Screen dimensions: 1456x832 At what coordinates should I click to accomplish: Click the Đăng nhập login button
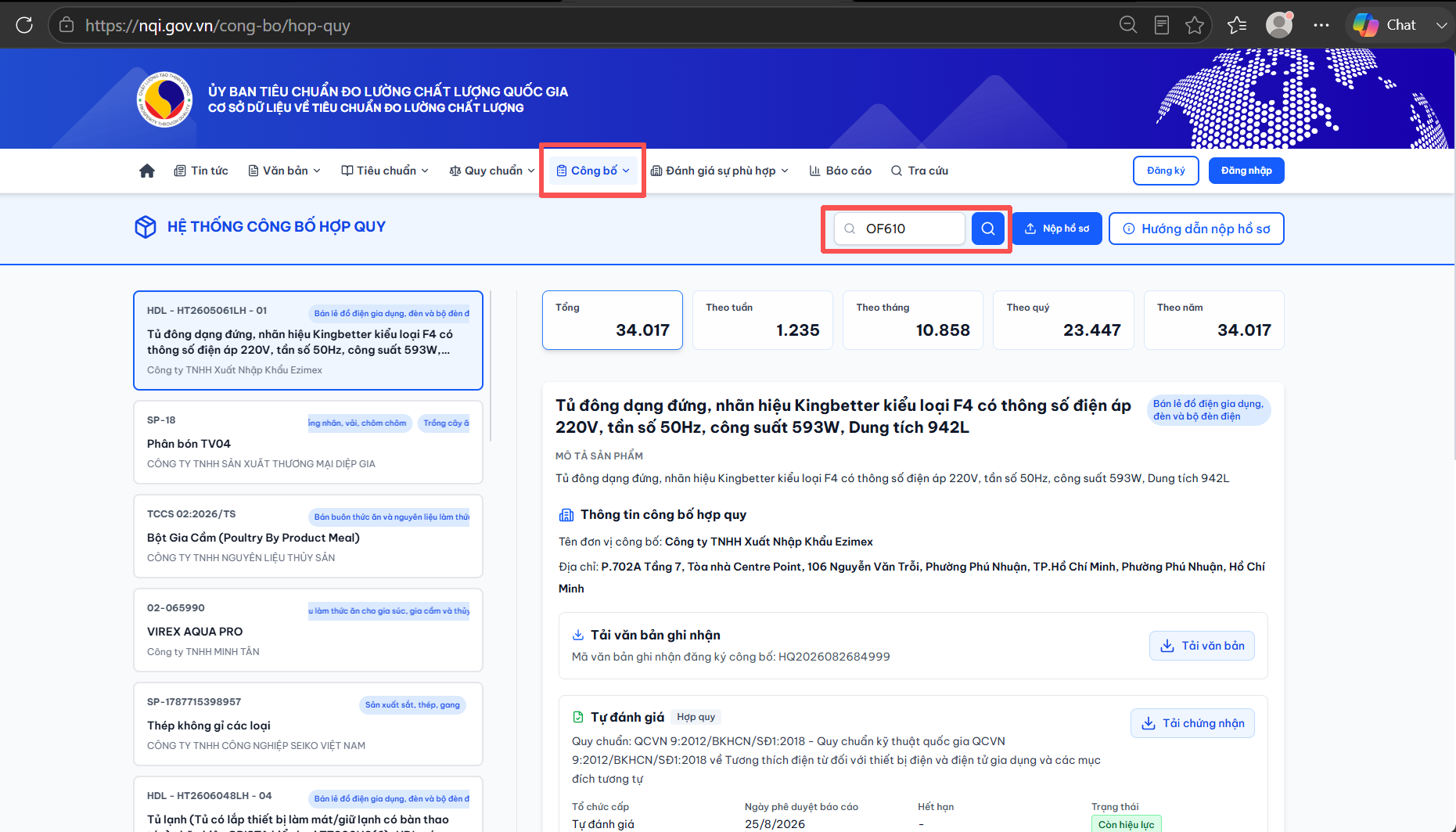tap(1246, 171)
